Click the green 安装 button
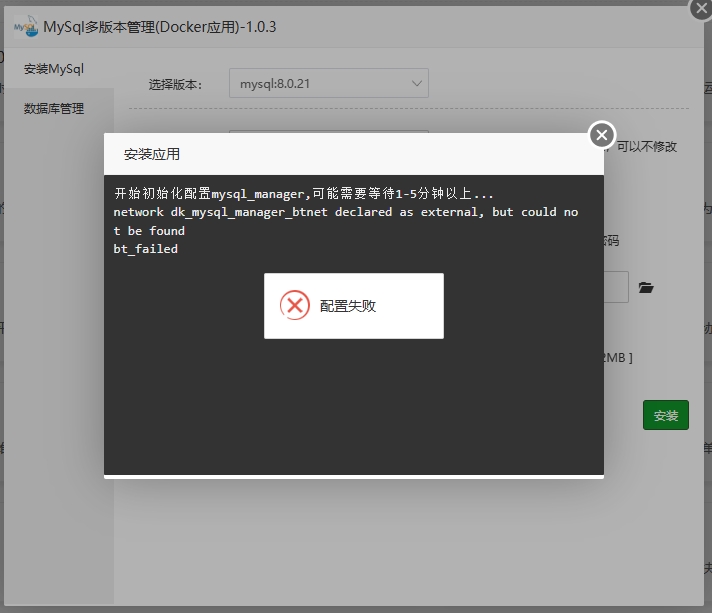 pyautogui.click(x=666, y=415)
